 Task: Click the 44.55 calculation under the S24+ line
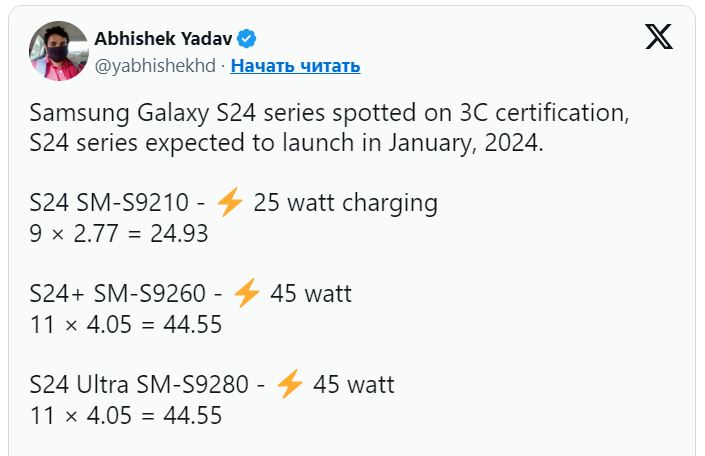125,324
